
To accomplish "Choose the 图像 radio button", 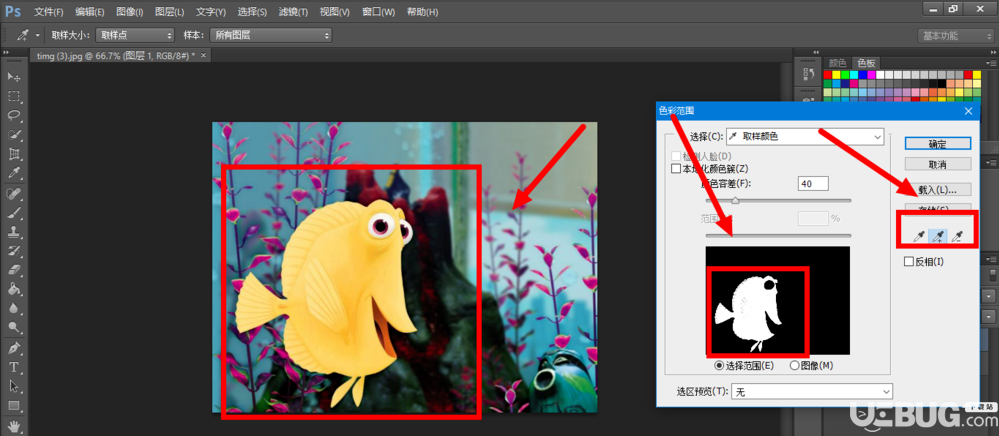I will coord(794,365).
